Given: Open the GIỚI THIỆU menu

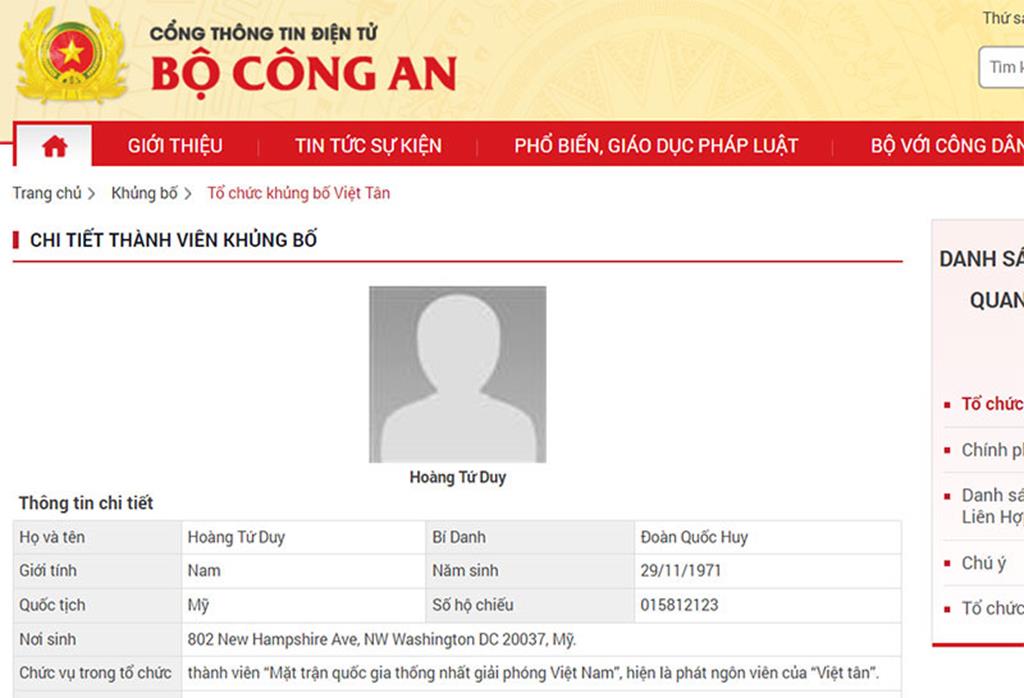Looking at the screenshot, I should (175, 146).
